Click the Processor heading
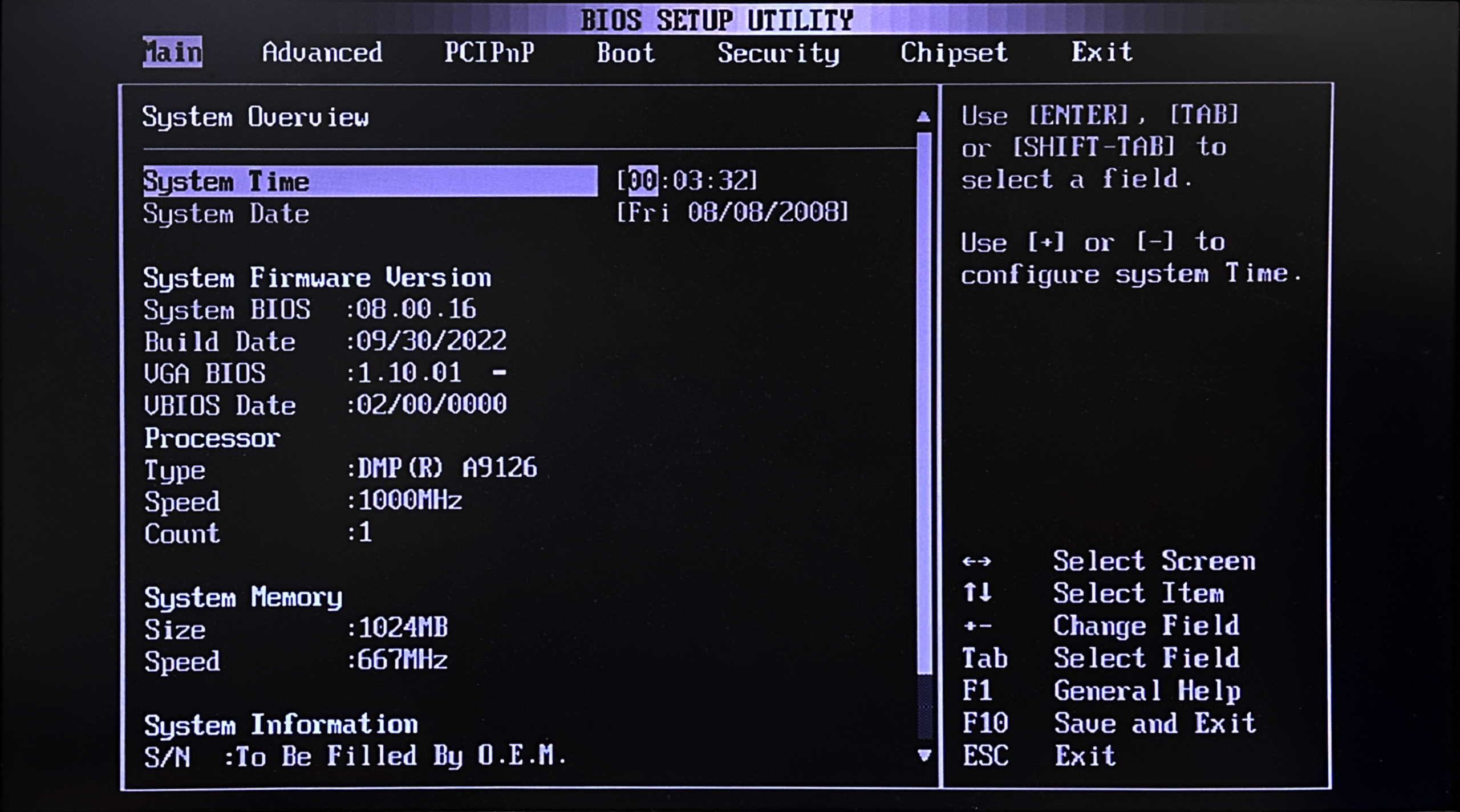Screen dimensions: 1460x812 coord(212,438)
